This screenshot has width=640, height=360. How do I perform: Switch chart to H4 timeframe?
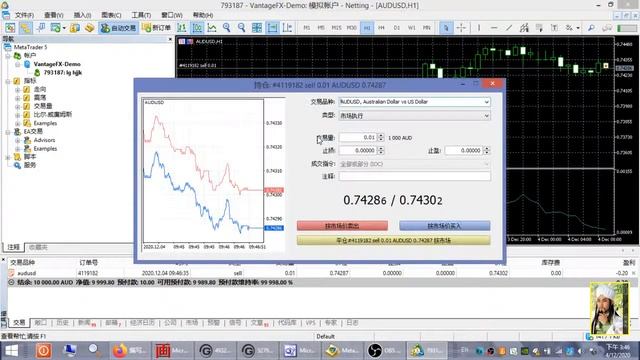(x=381, y=28)
